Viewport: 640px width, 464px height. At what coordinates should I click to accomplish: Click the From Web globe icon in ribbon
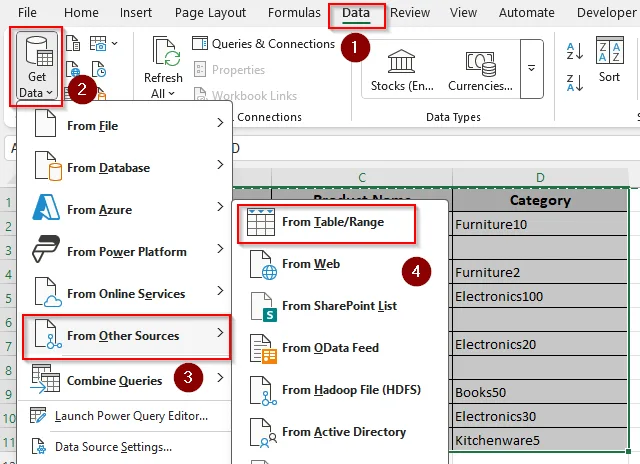pos(73,69)
